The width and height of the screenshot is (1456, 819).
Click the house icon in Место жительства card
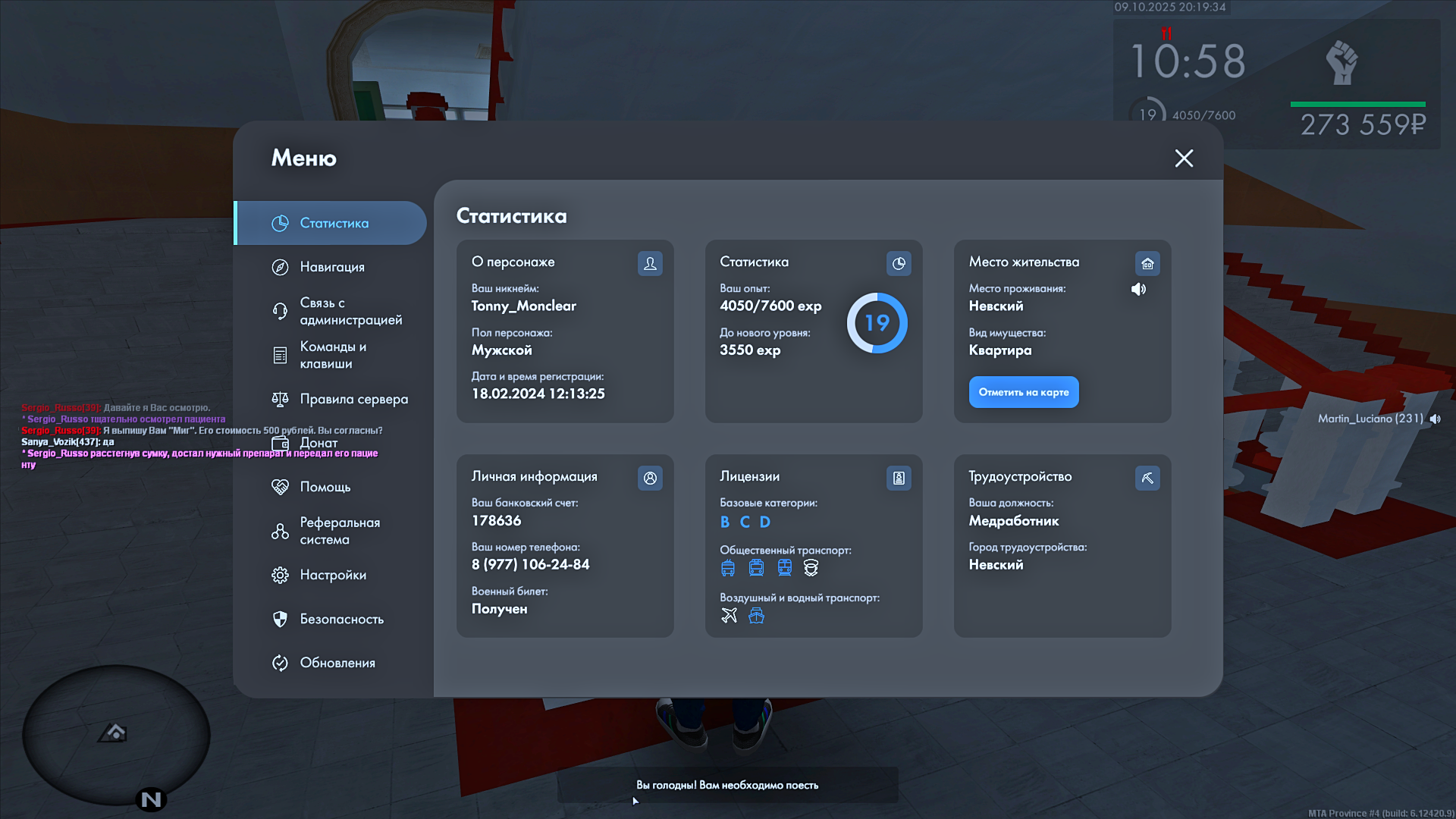click(1147, 263)
